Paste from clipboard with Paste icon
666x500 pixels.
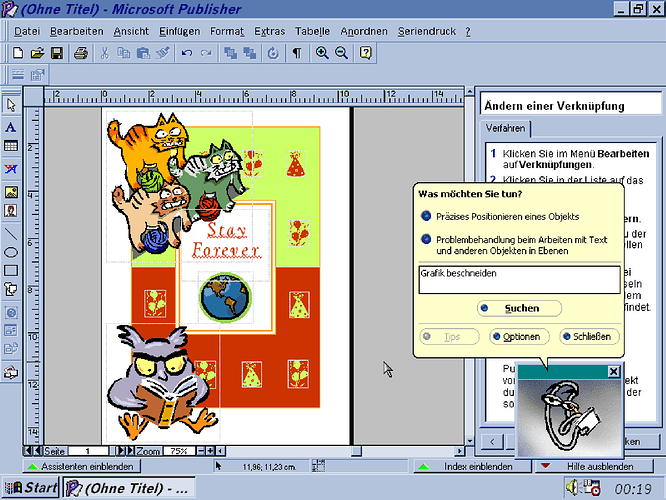click(x=144, y=53)
